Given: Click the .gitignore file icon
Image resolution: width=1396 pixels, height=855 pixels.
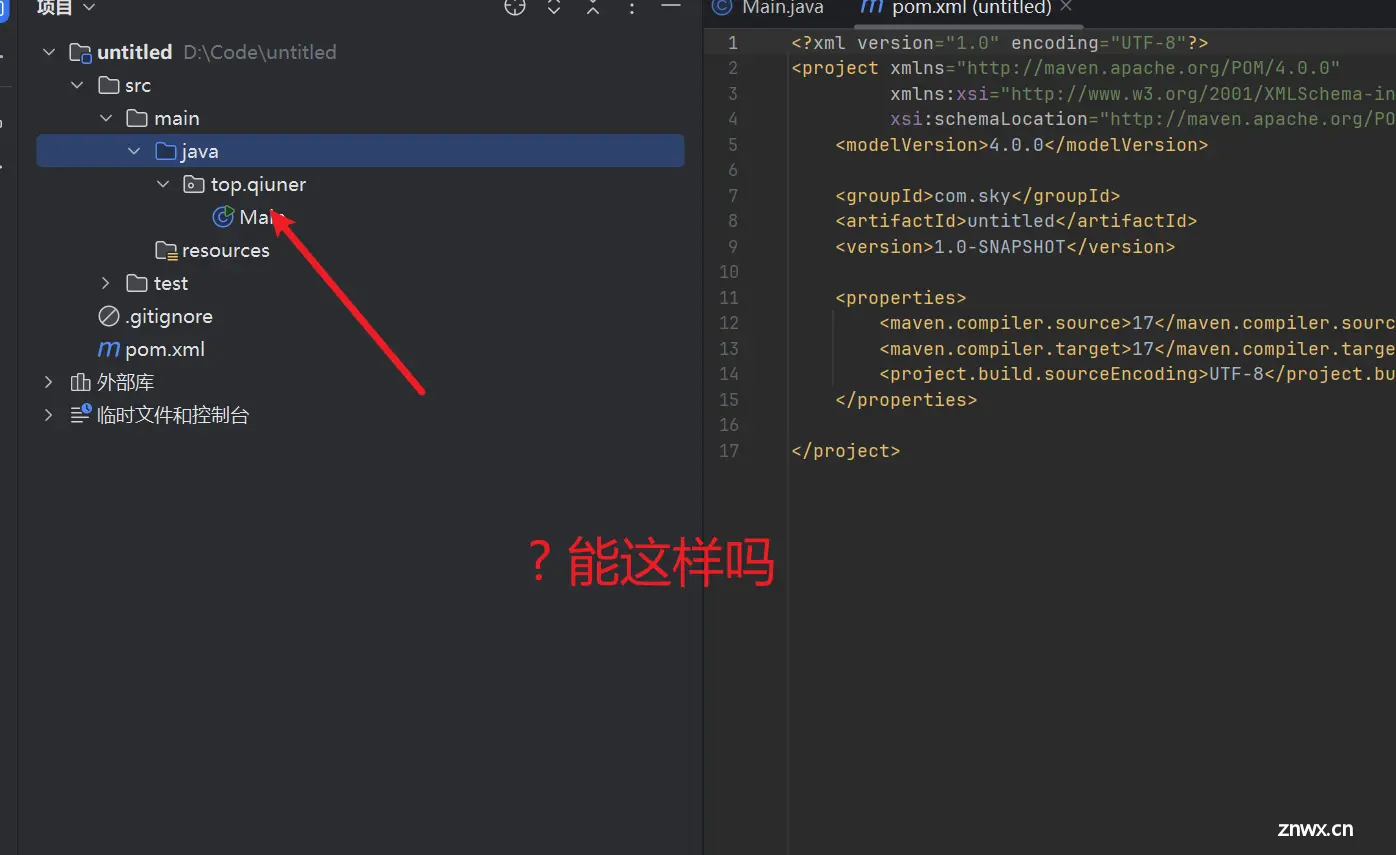Looking at the screenshot, I should pos(109,316).
